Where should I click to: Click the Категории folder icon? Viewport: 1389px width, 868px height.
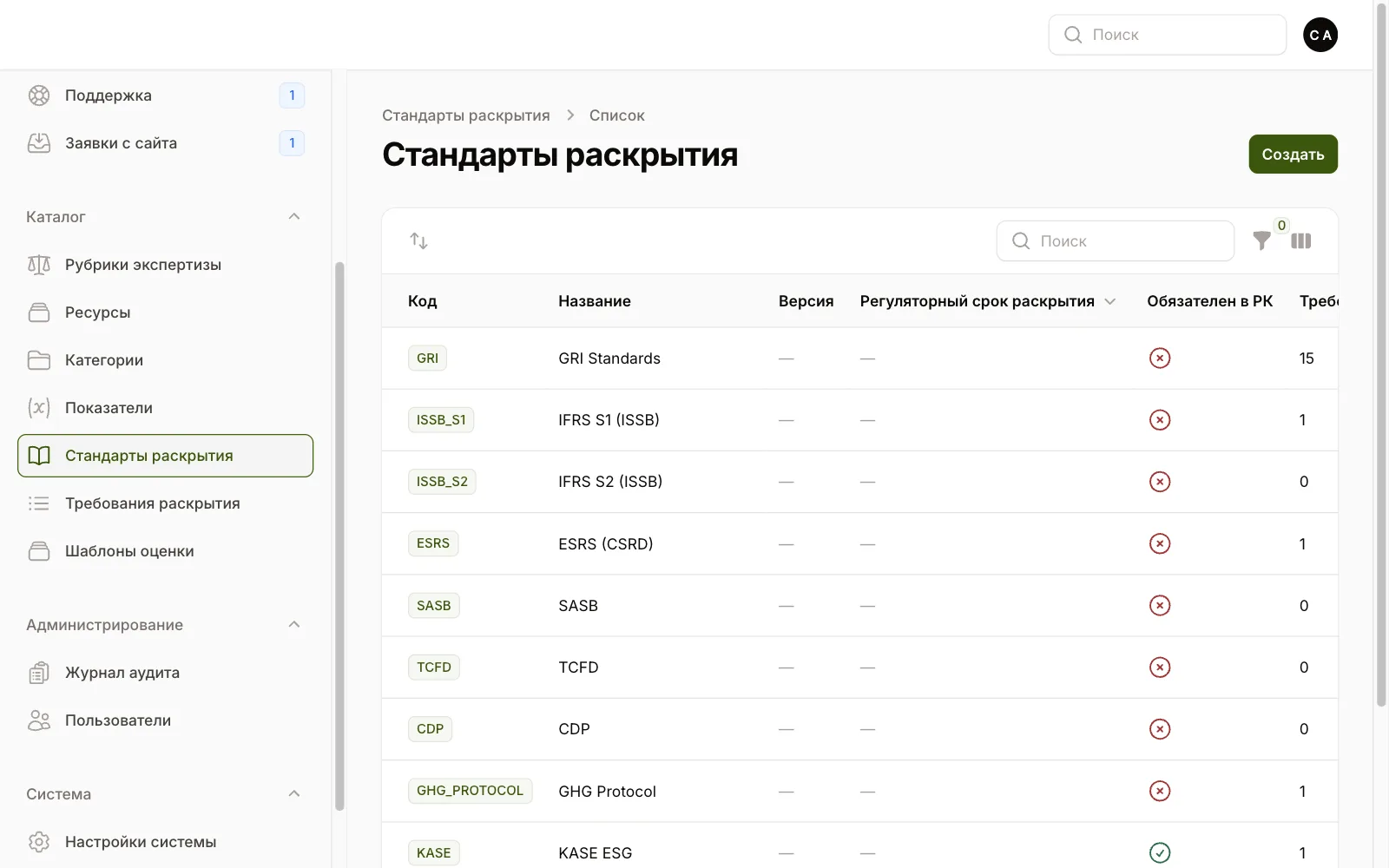click(x=39, y=360)
